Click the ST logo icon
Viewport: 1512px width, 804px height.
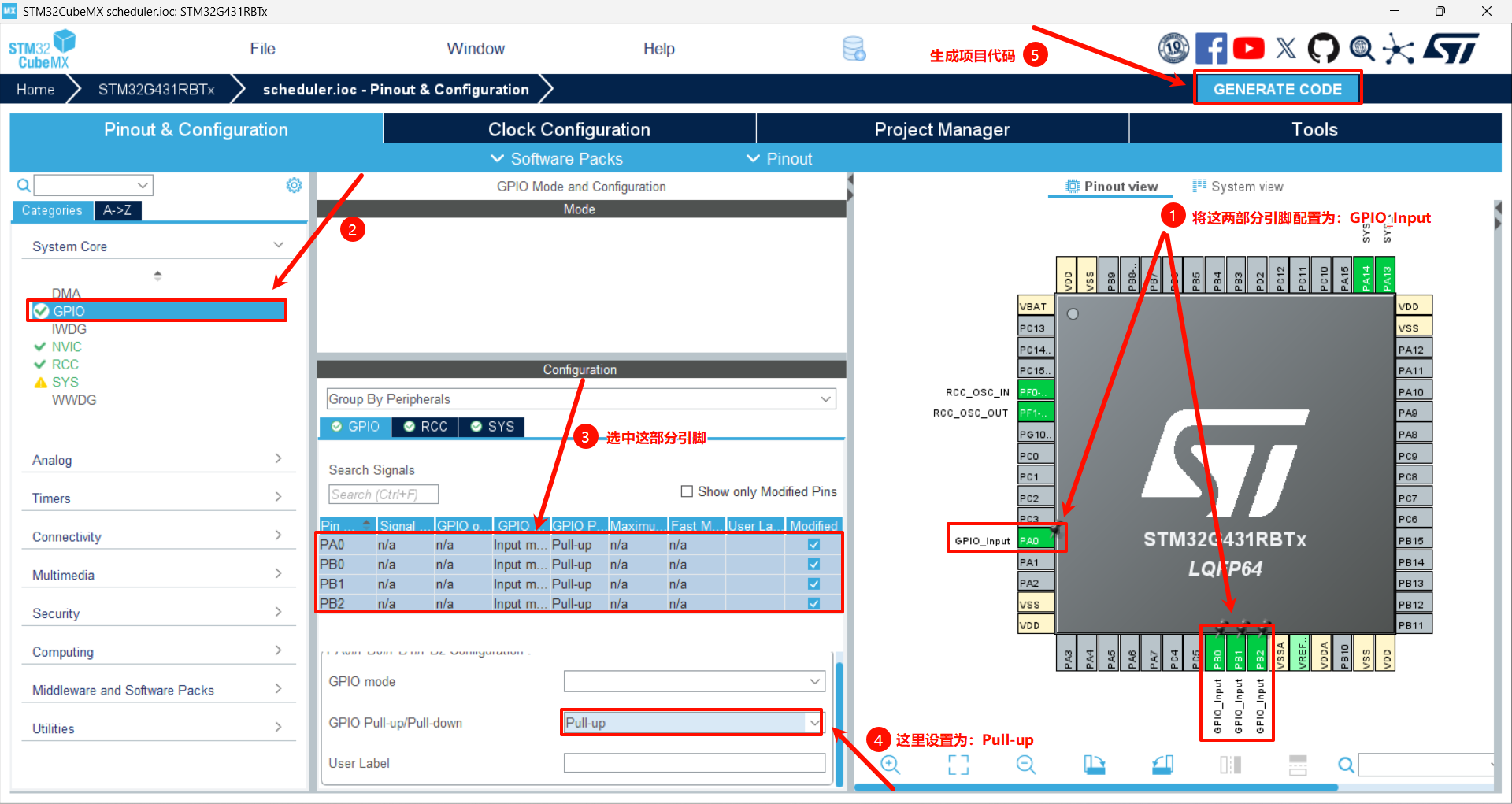[x=1451, y=48]
